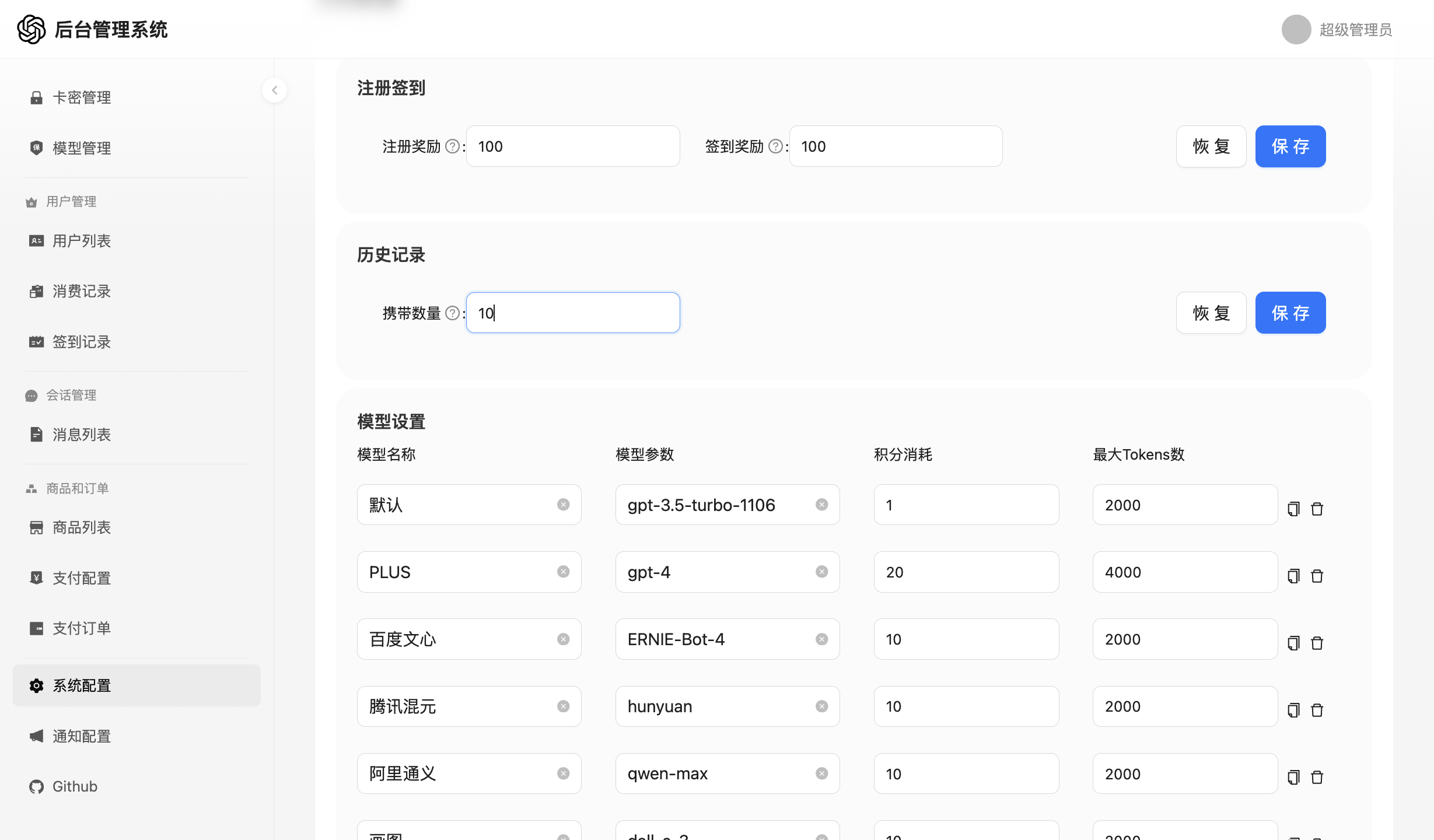Copy the 阿里通义 model row
Screen dimensions: 1434x840
pos(1293,777)
